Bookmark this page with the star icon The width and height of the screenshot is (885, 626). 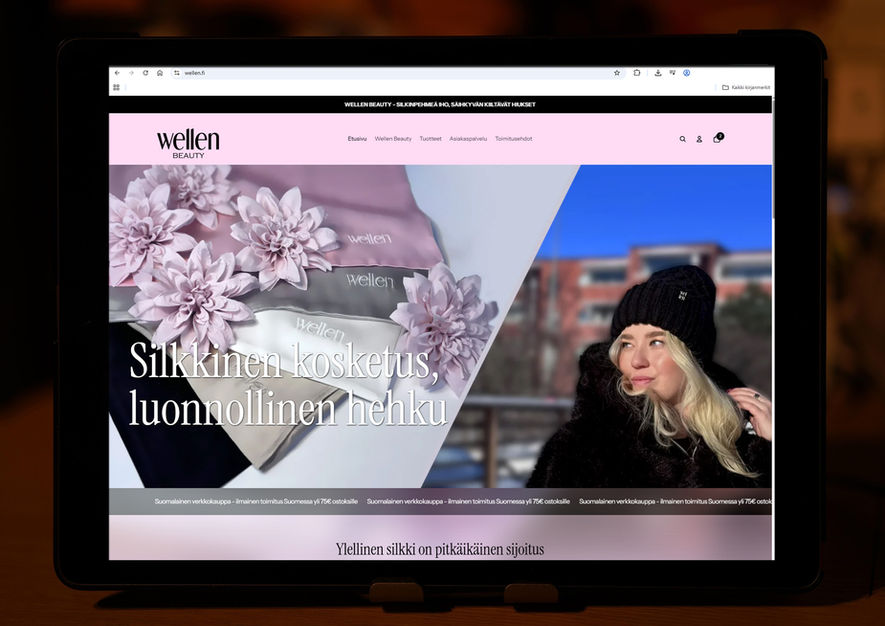coord(617,73)
